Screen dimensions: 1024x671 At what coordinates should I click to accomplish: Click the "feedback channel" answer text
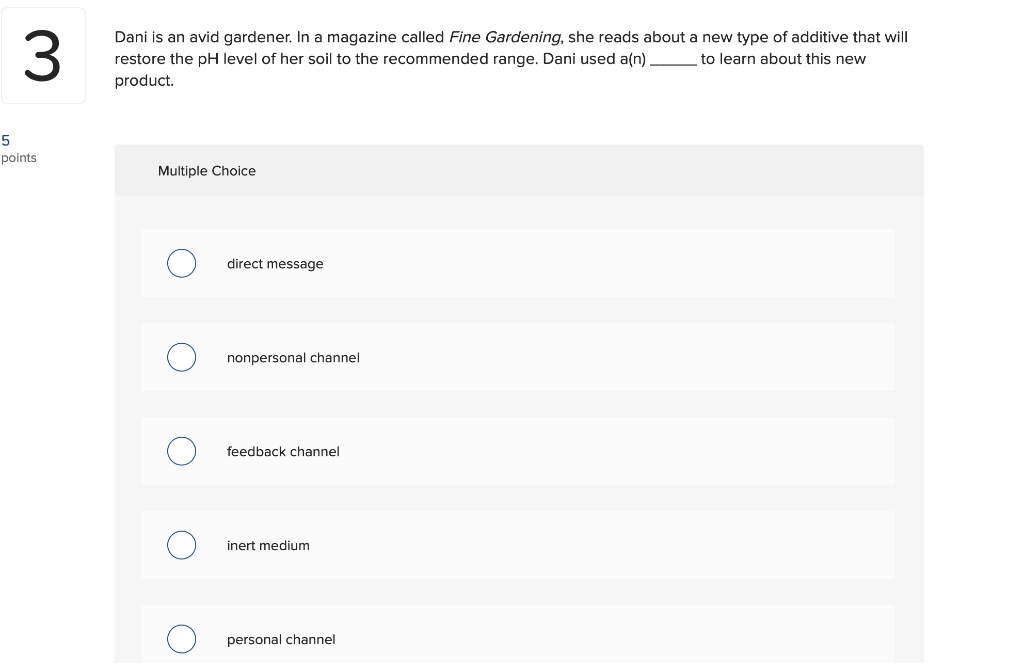283,452
